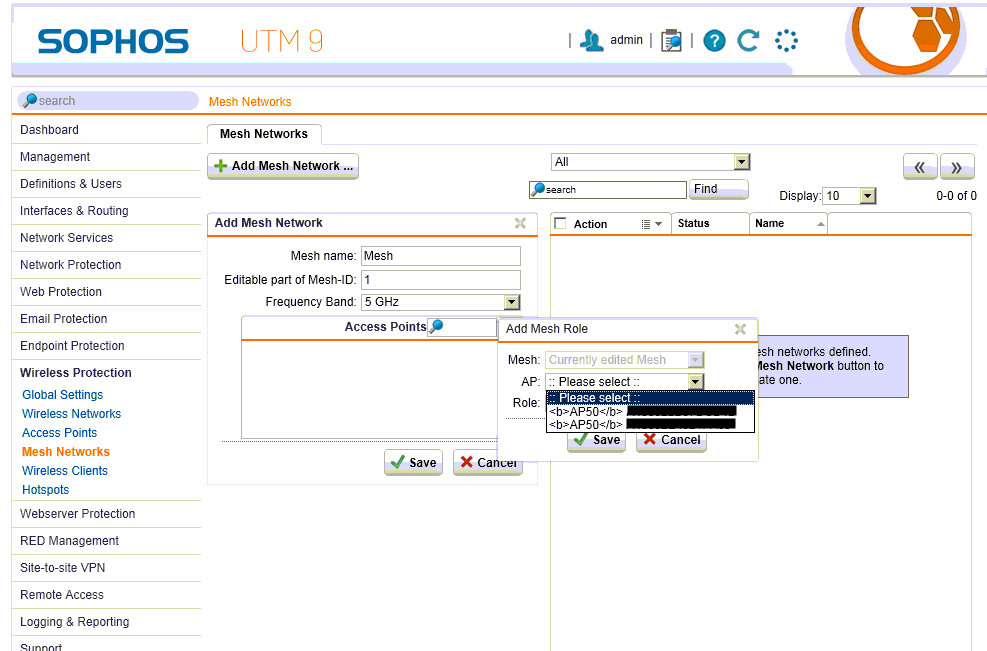Click the magnifier next to Access Points
This screenshot has width=987, height=651.
436,326
